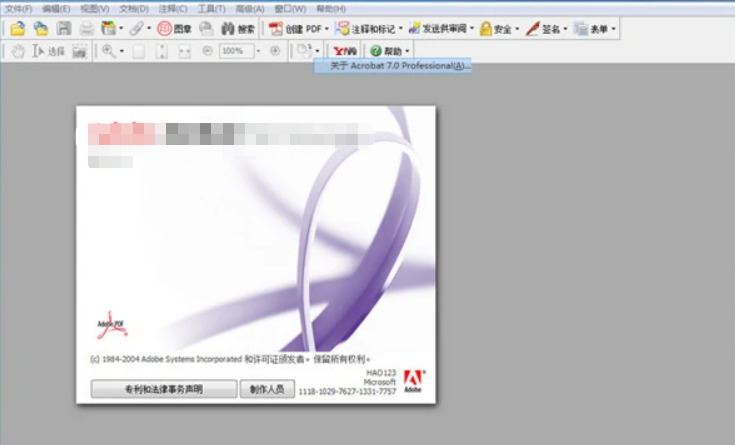The height and width of the screenshot is (445, 735).
Task: Click the 100% zoom value field
Action: (236, 51)
